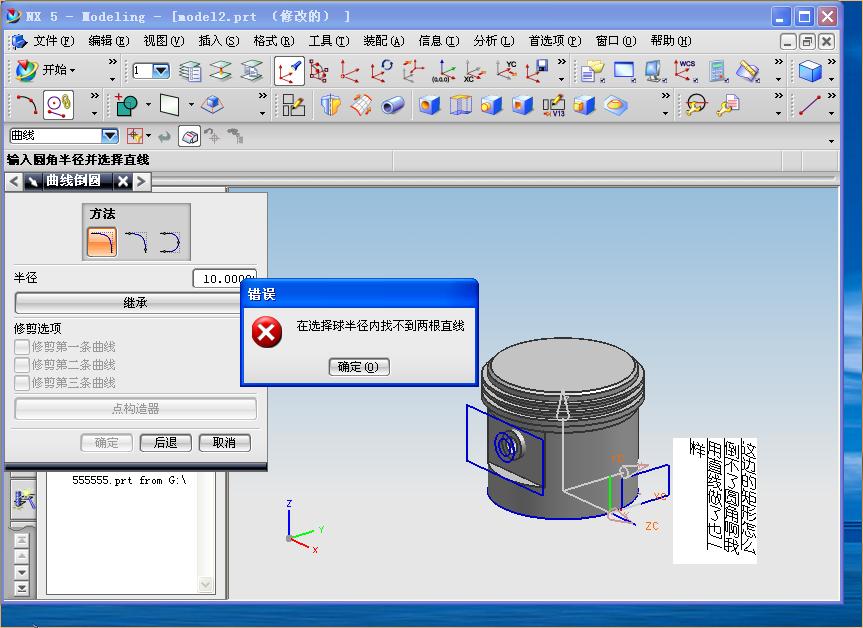
Task: Expand the feature toolbar overflow chevron
Action: tap(665, 96)
